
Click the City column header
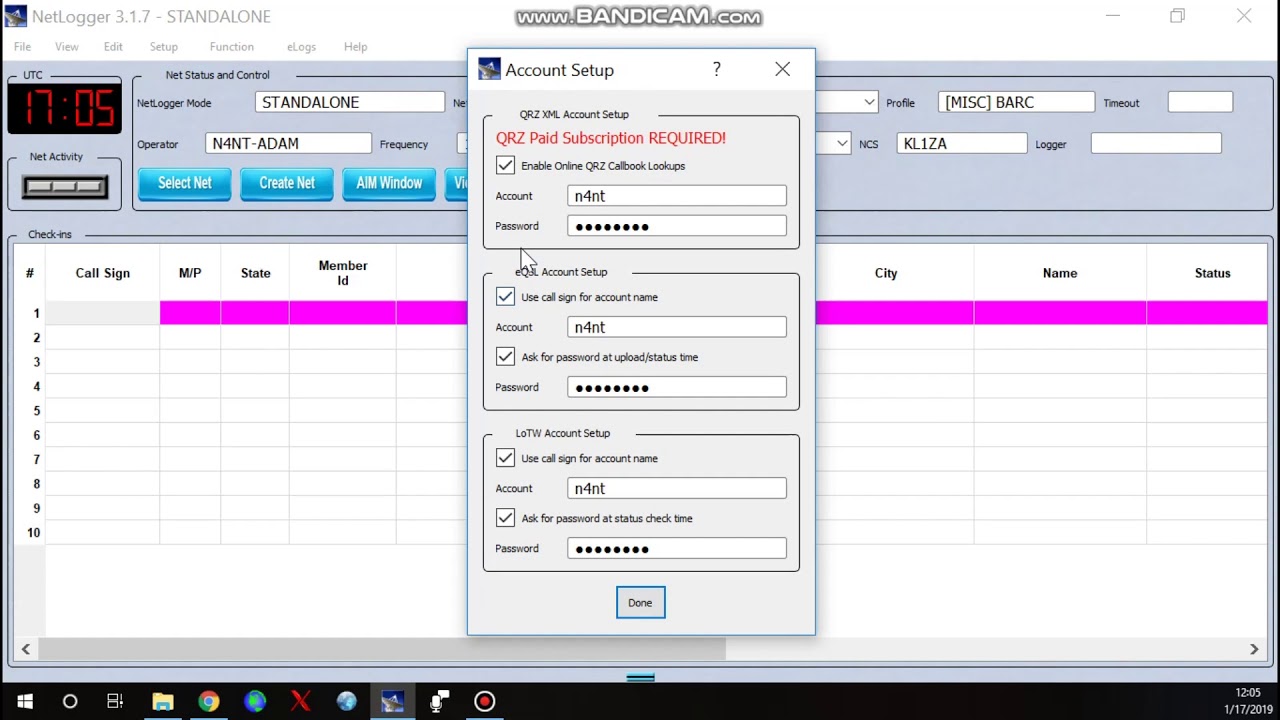(x=886, y=273)
